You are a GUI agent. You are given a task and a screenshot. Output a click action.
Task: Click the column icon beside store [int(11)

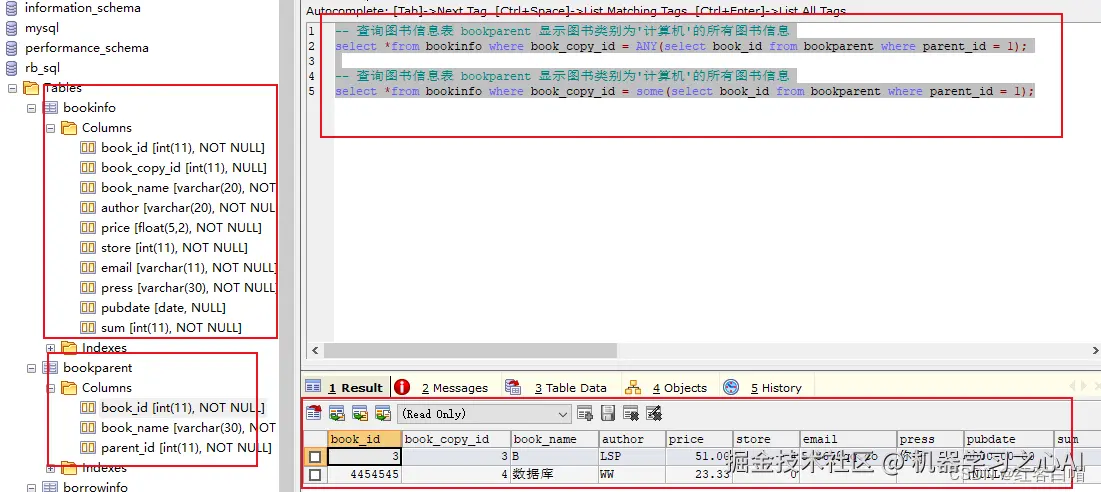click(x=88, y=248)
